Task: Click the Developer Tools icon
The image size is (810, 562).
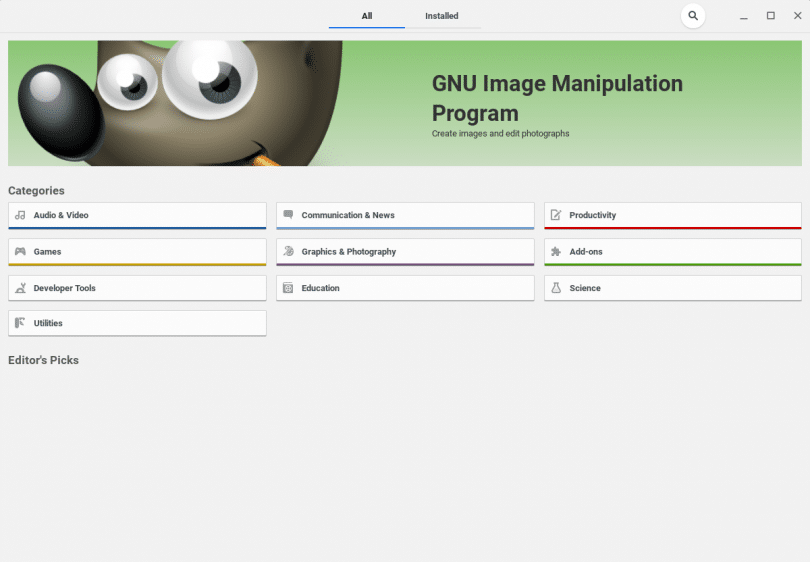Action: coord(20,288)
